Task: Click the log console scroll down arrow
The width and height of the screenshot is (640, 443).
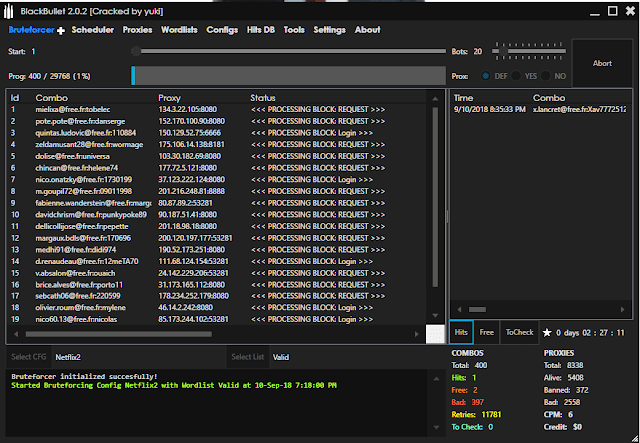Action: (436, 427)
